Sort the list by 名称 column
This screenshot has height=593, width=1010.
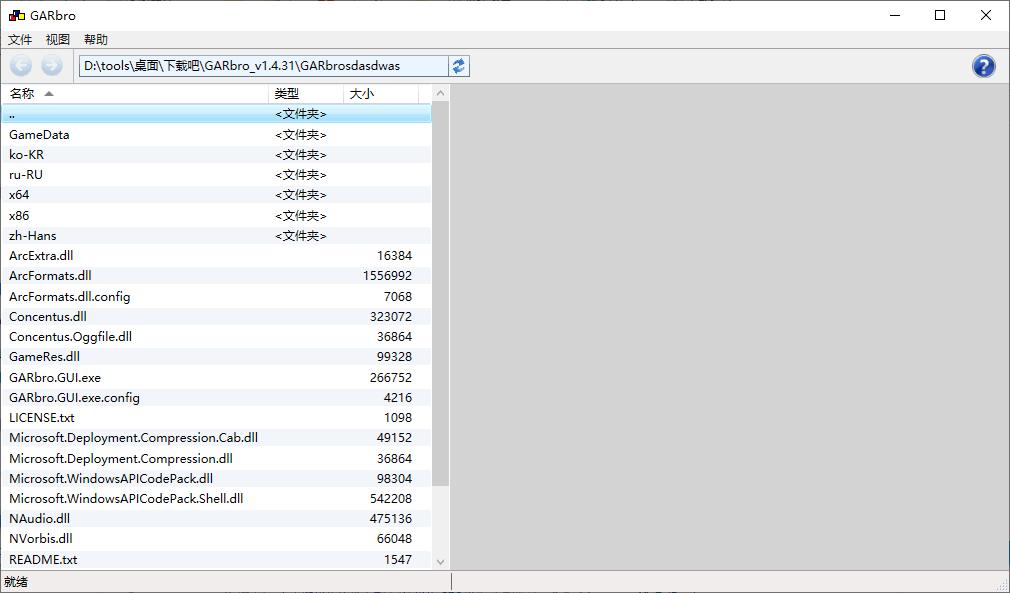click(x=135, y=94)
